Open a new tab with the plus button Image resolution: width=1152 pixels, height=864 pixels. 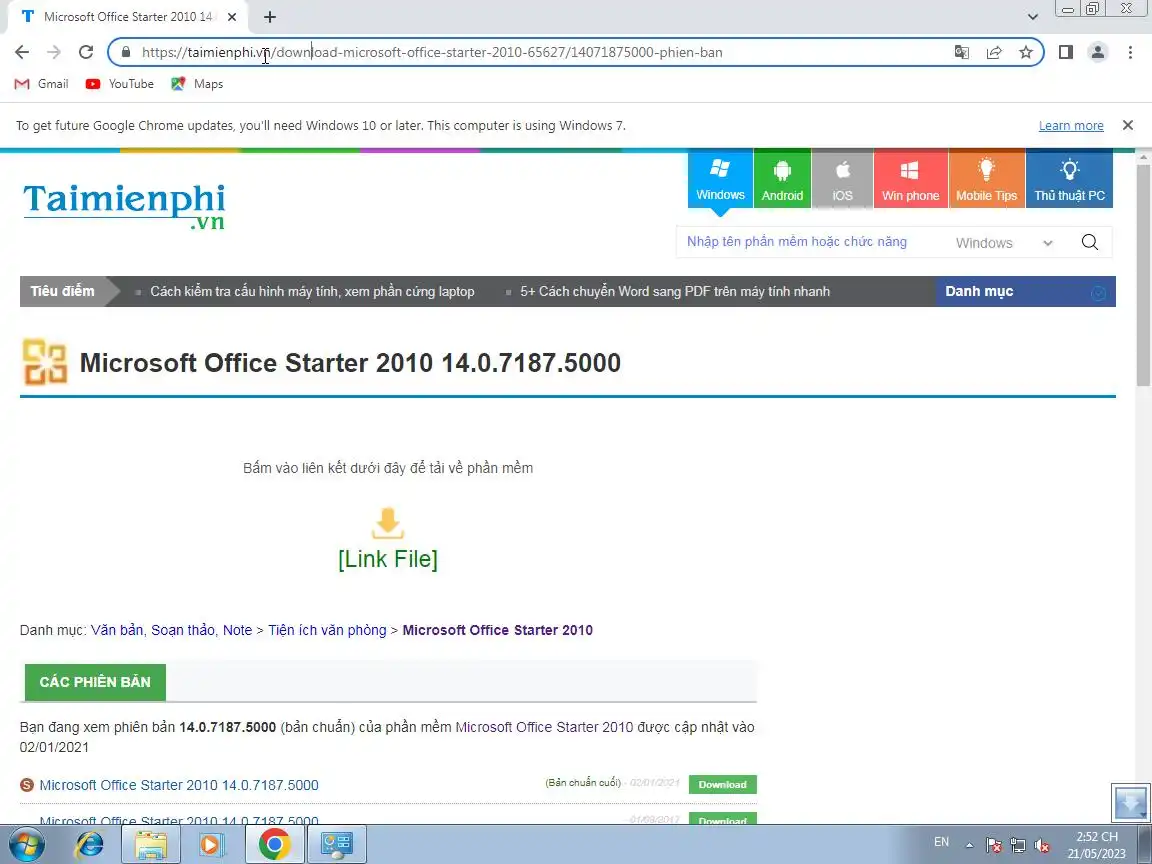[270, 16]
